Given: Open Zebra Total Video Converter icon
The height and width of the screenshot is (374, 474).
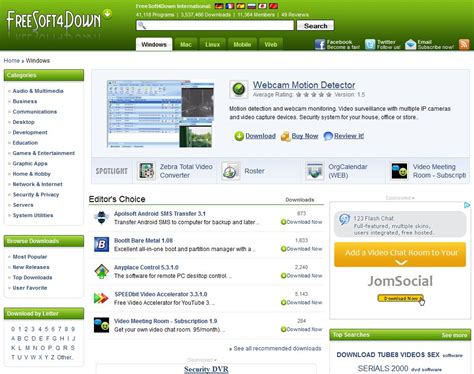Looking at the screenshot, I should coord(146,171).
